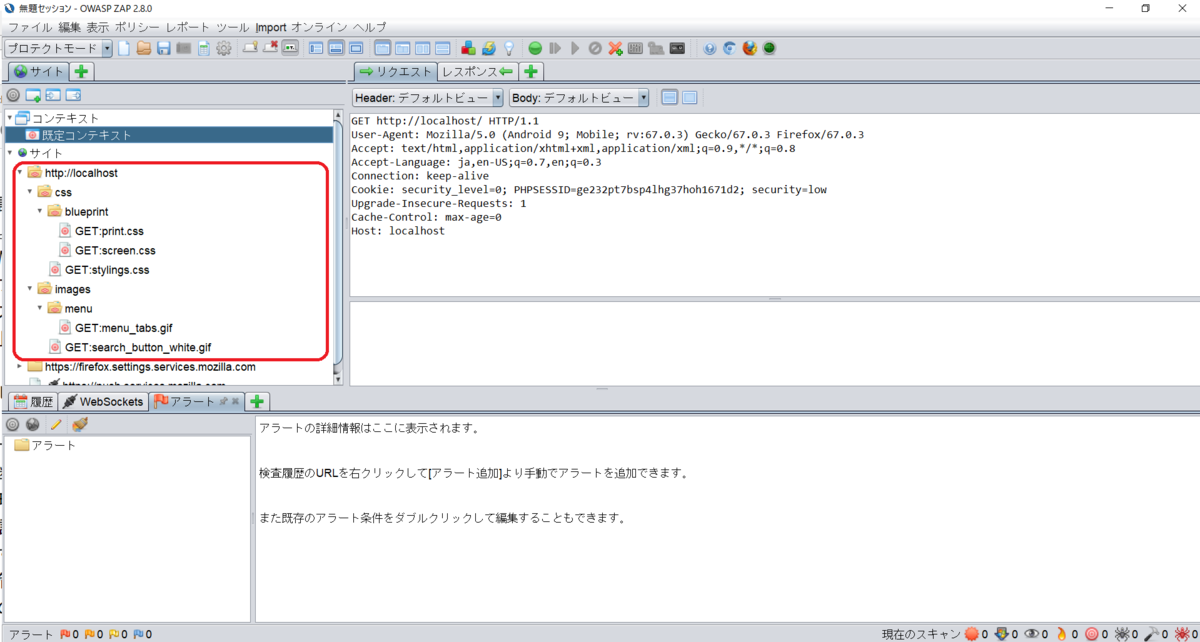Screen dimensions: 1200x642
Task: Click the fire icon in status bar
Action: [1061, 634]
